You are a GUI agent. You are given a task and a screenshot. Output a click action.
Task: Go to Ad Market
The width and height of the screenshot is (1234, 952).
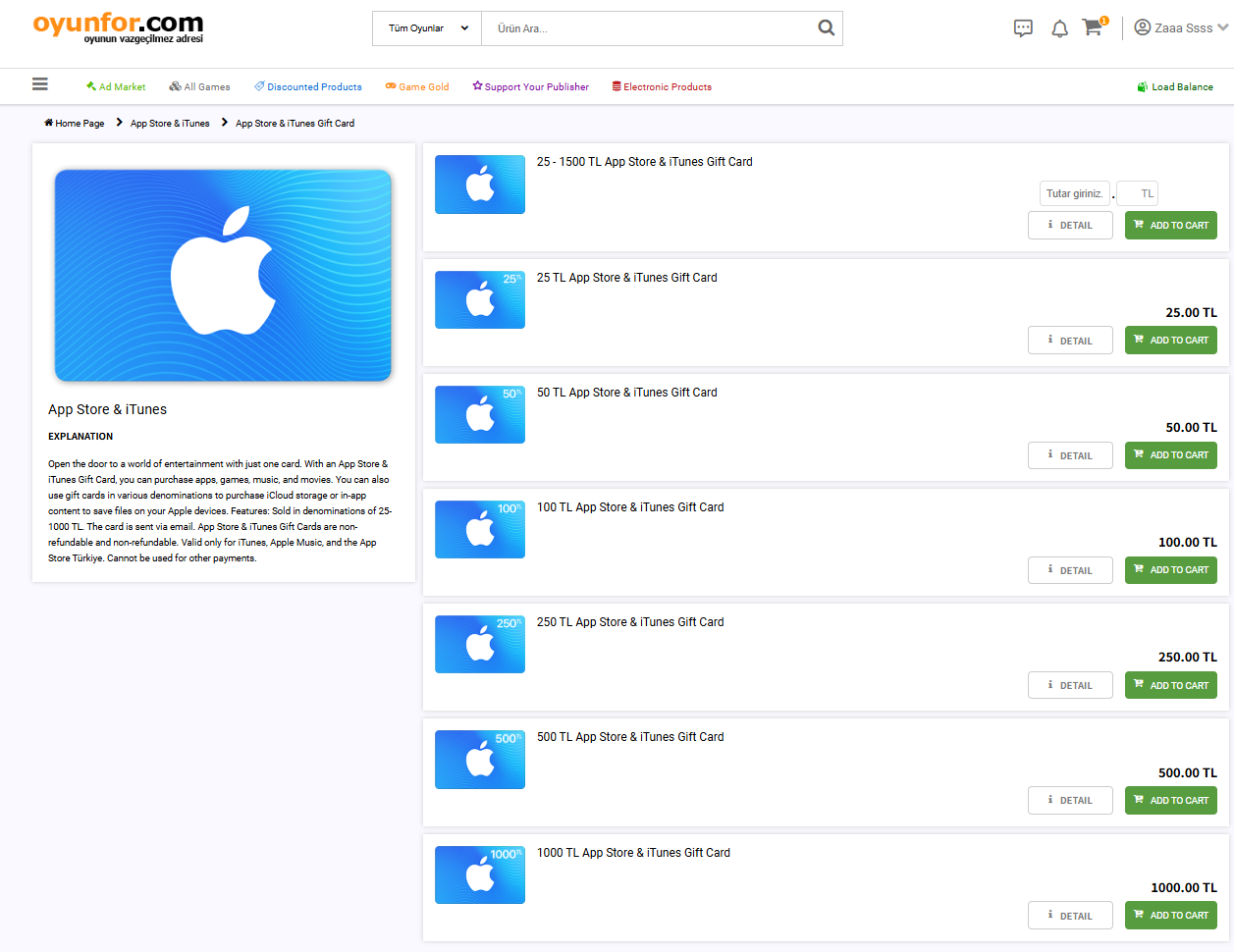click(x=116, y=86)
